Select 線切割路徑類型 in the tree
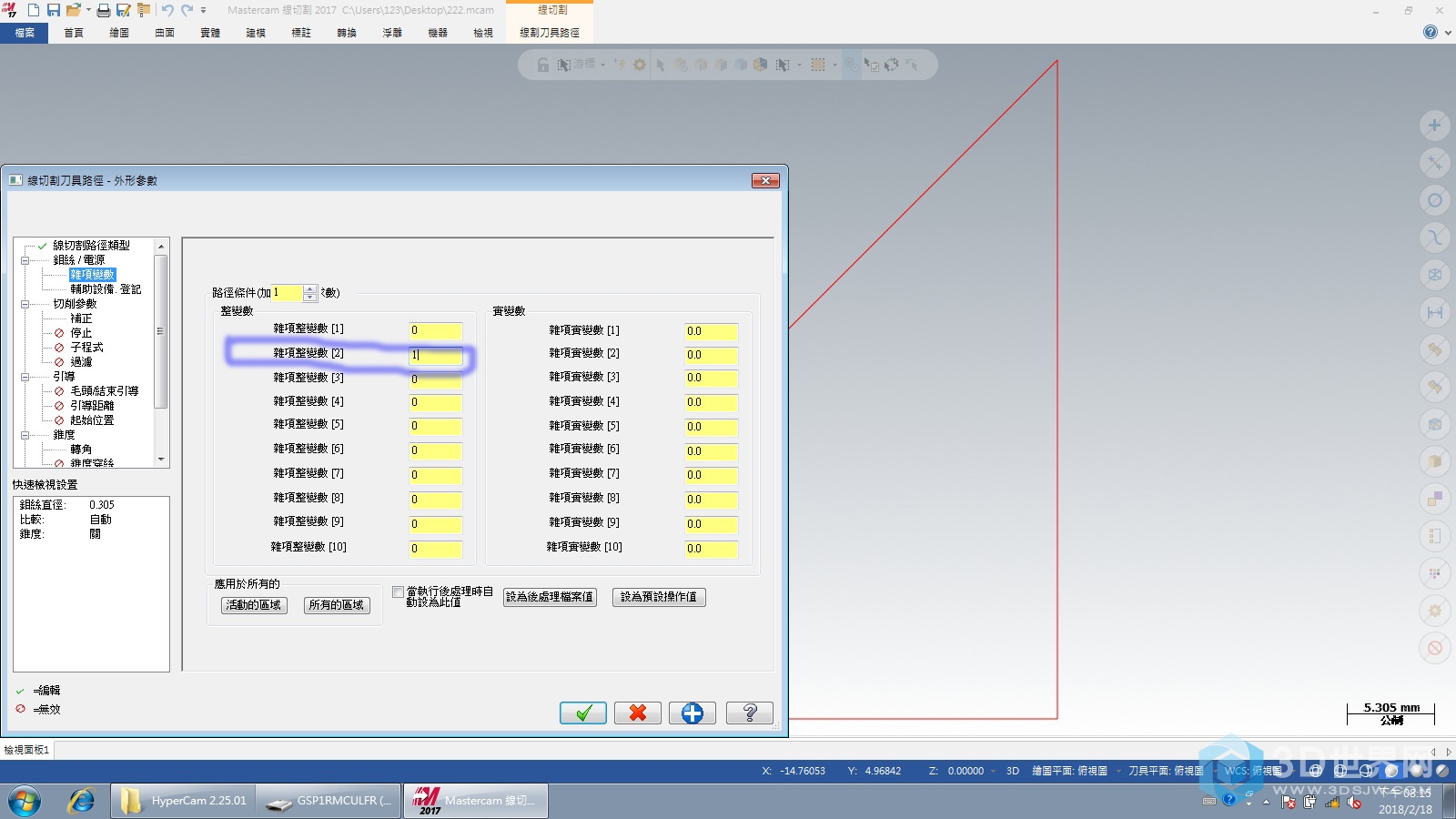 (91, 246)
